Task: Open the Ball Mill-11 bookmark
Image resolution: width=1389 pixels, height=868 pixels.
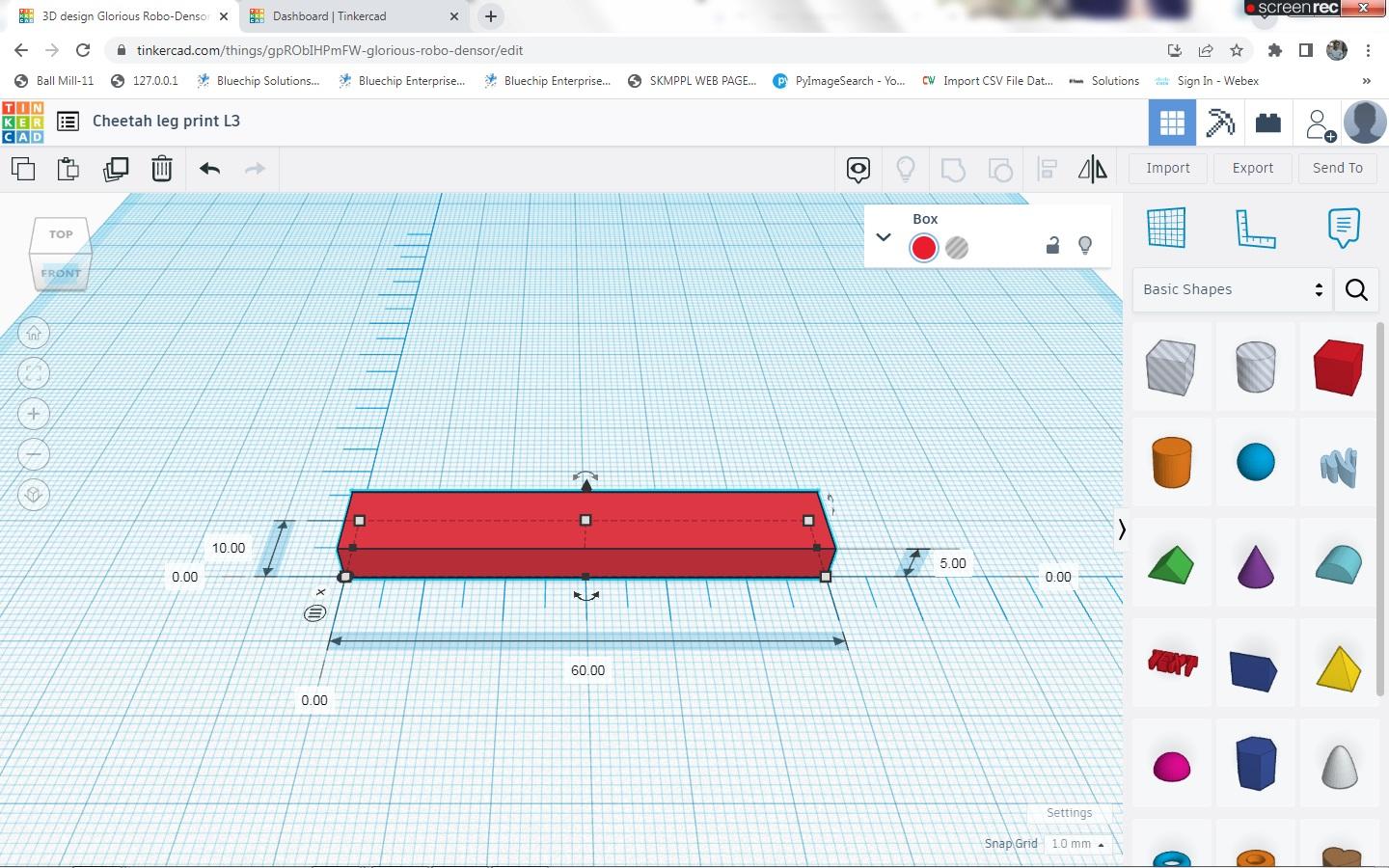Action: pyautogui.click(x=55, y=81)
